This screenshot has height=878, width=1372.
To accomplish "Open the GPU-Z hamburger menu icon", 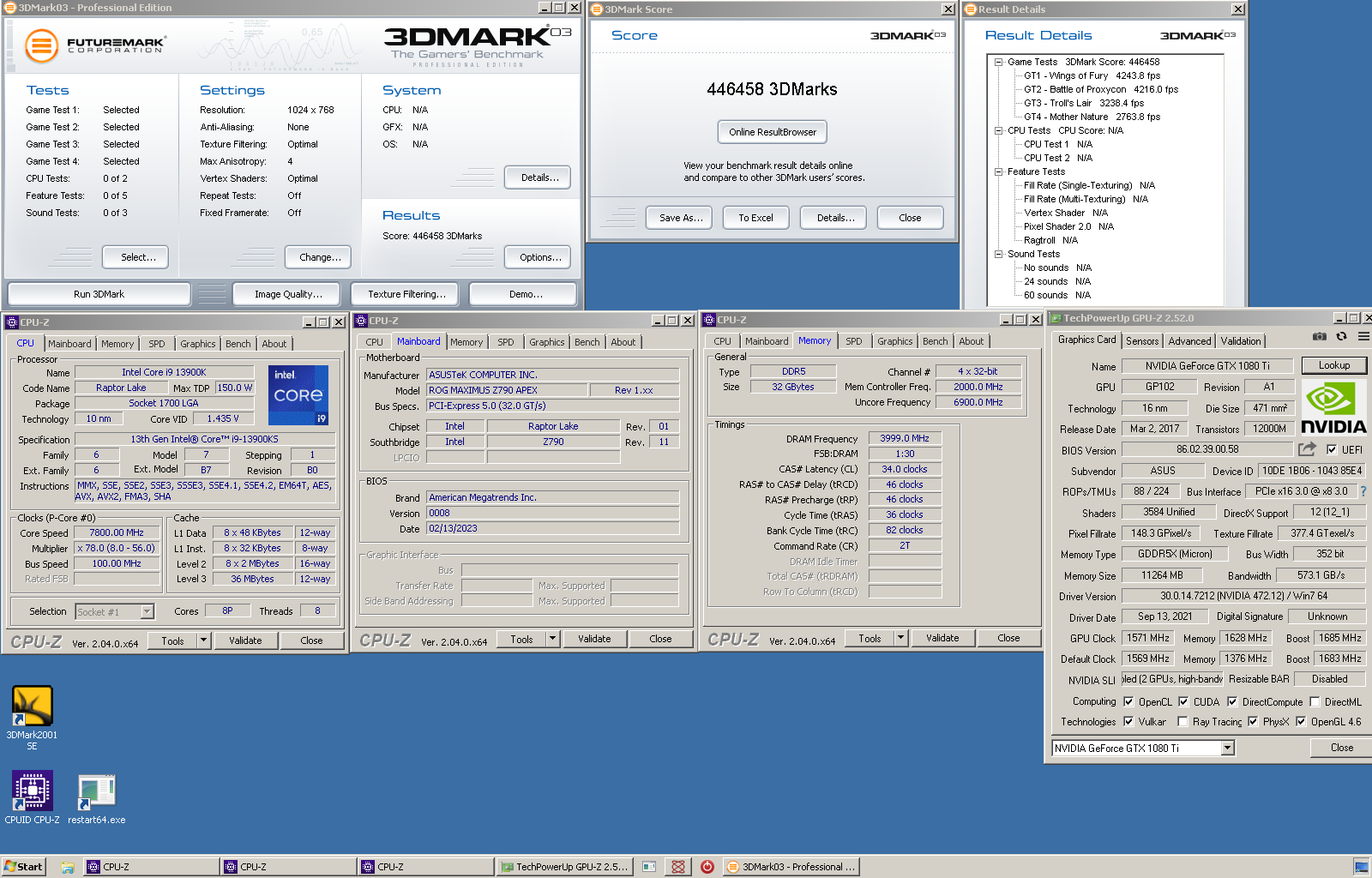I will (1363, 337).
